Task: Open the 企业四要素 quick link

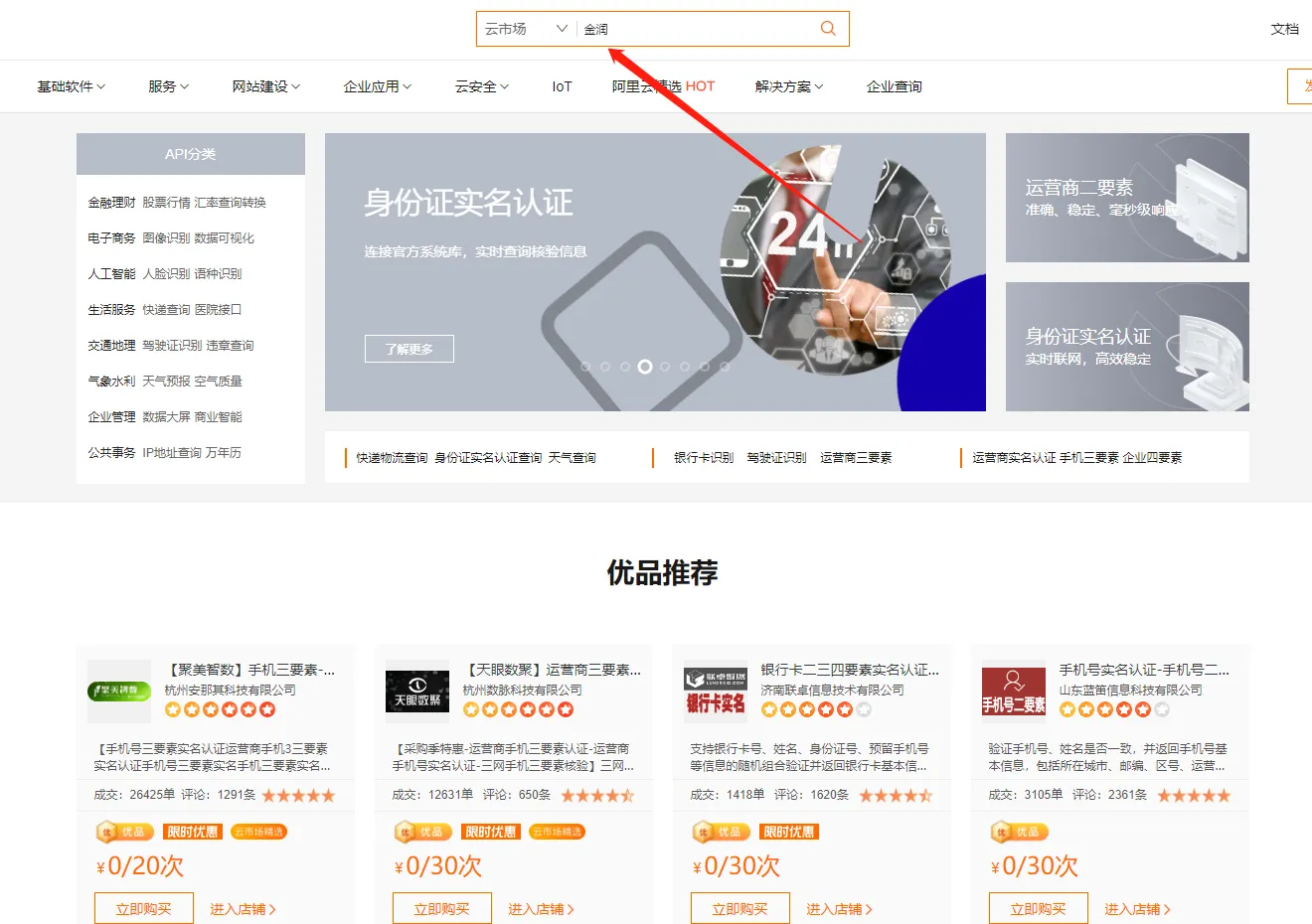Action: [x=1153, y=458]
